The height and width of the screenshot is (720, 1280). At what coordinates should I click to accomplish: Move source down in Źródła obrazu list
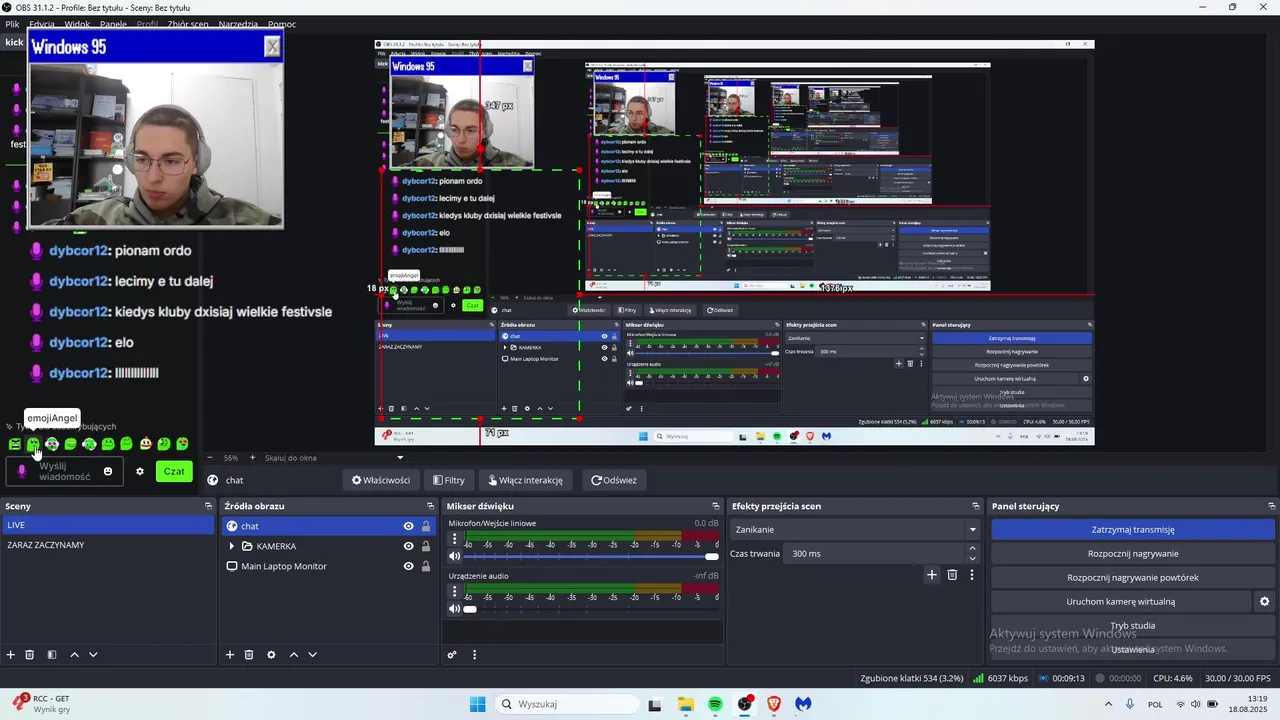(312, 655)
